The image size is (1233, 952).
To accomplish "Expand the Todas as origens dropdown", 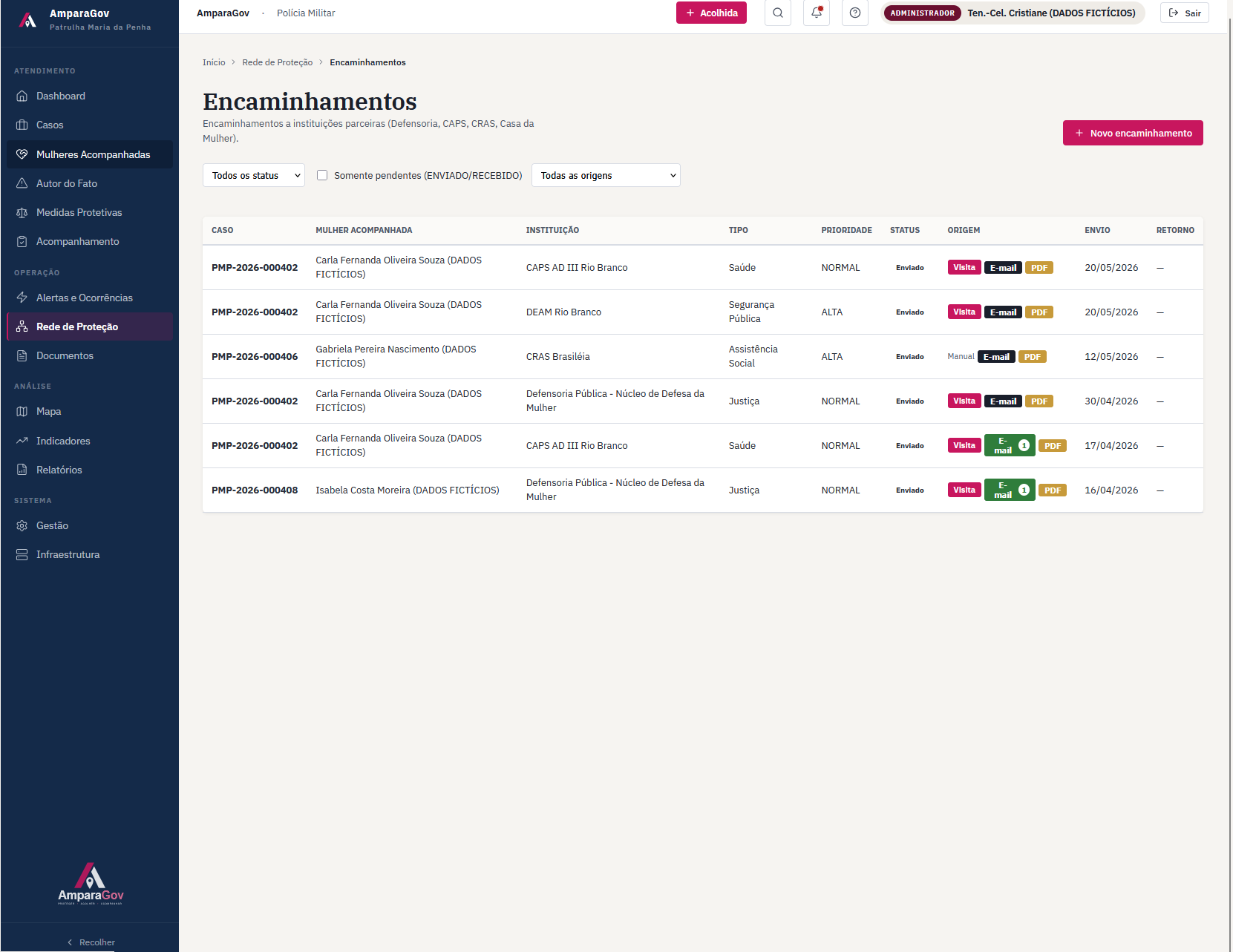I will click(606, 175).
